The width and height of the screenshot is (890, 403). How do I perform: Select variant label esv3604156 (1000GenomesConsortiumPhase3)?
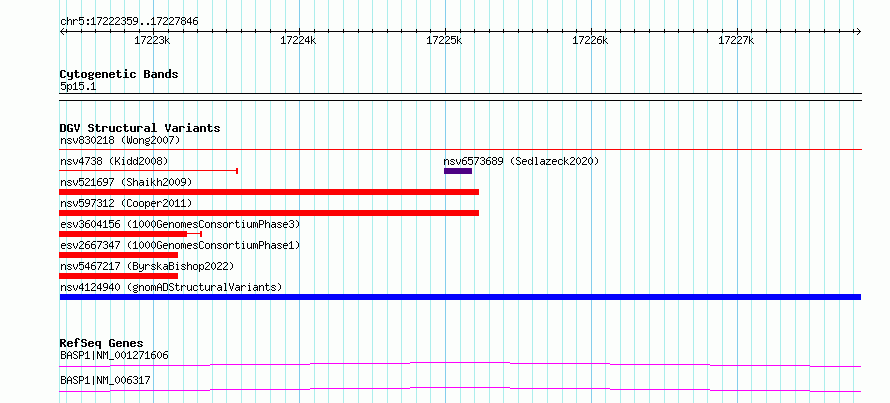180,224
